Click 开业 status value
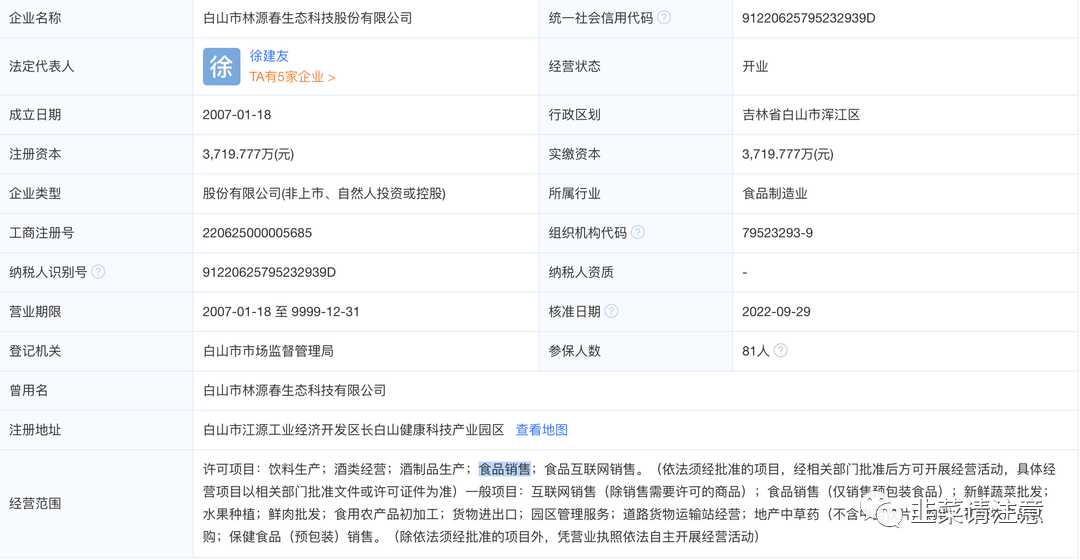Image resolution: width=1080 pixels, height=560 pixels. [755, 67]
